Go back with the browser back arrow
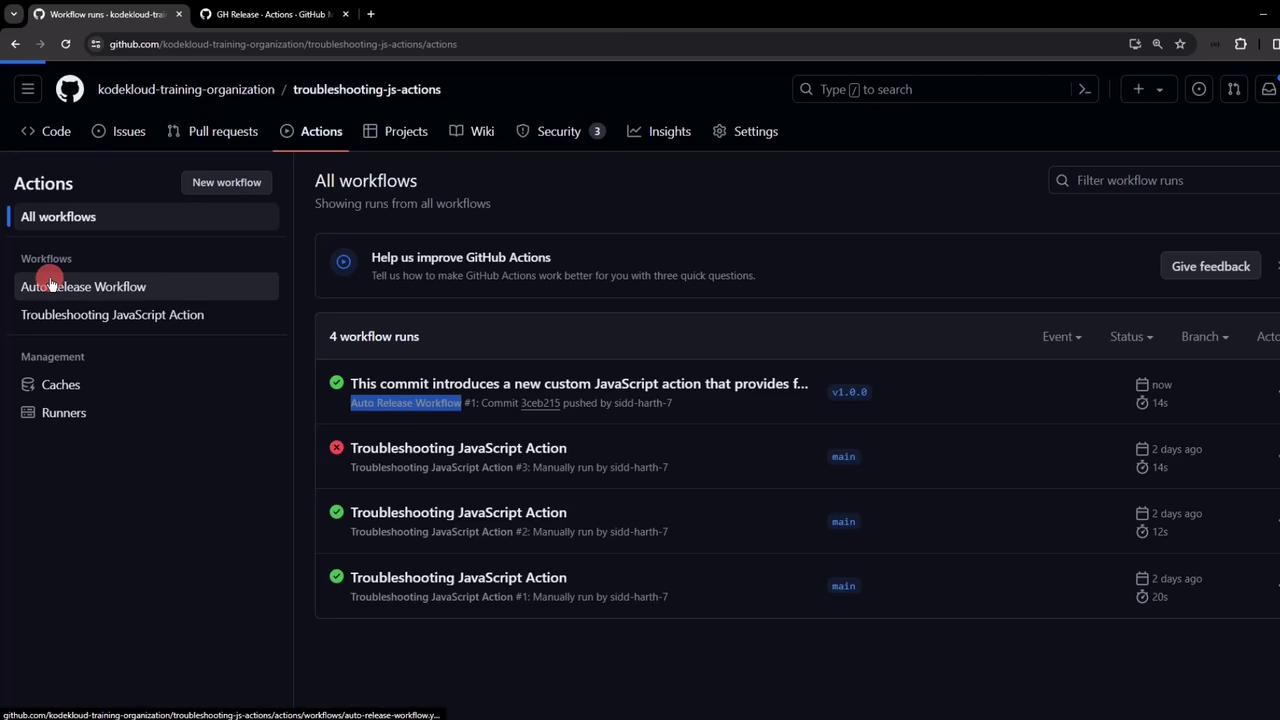1280x720 pixels. [x=15, y=44]
